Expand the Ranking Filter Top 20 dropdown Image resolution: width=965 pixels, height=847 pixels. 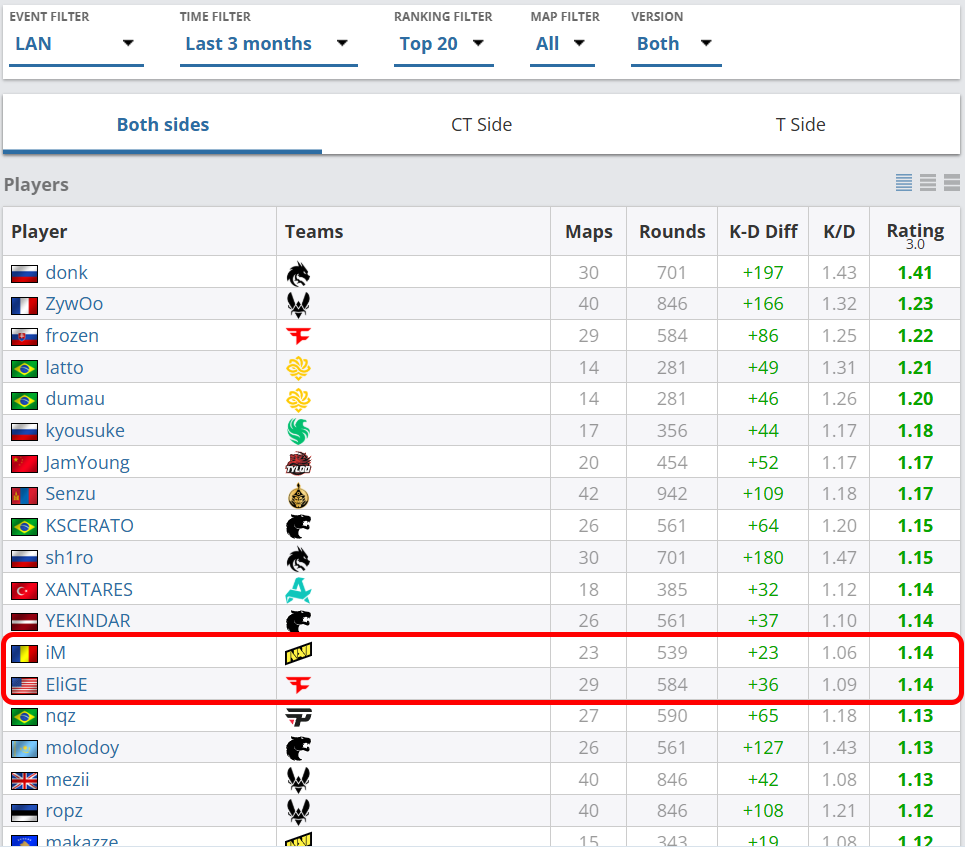coord(443,44)
